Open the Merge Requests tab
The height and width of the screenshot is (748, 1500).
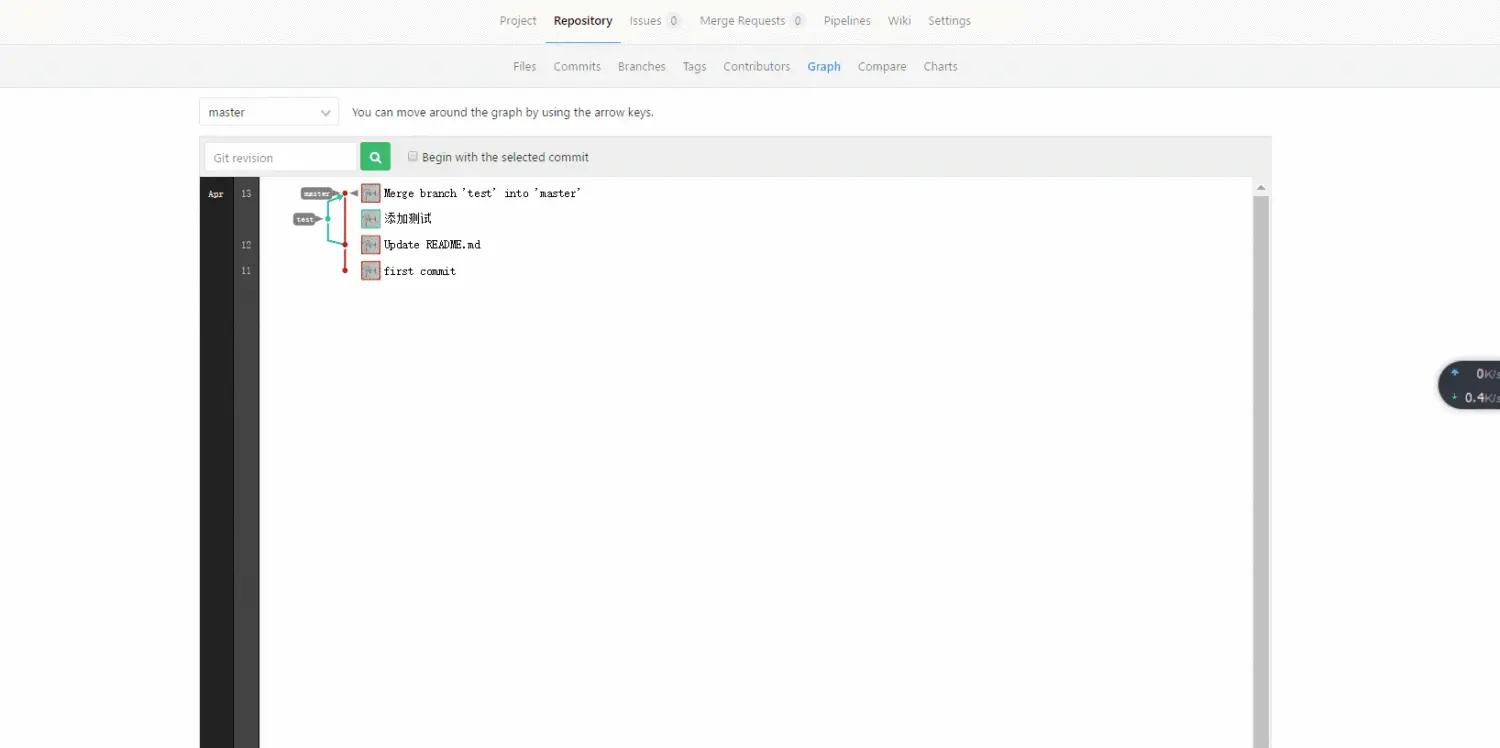coord(752,21)
